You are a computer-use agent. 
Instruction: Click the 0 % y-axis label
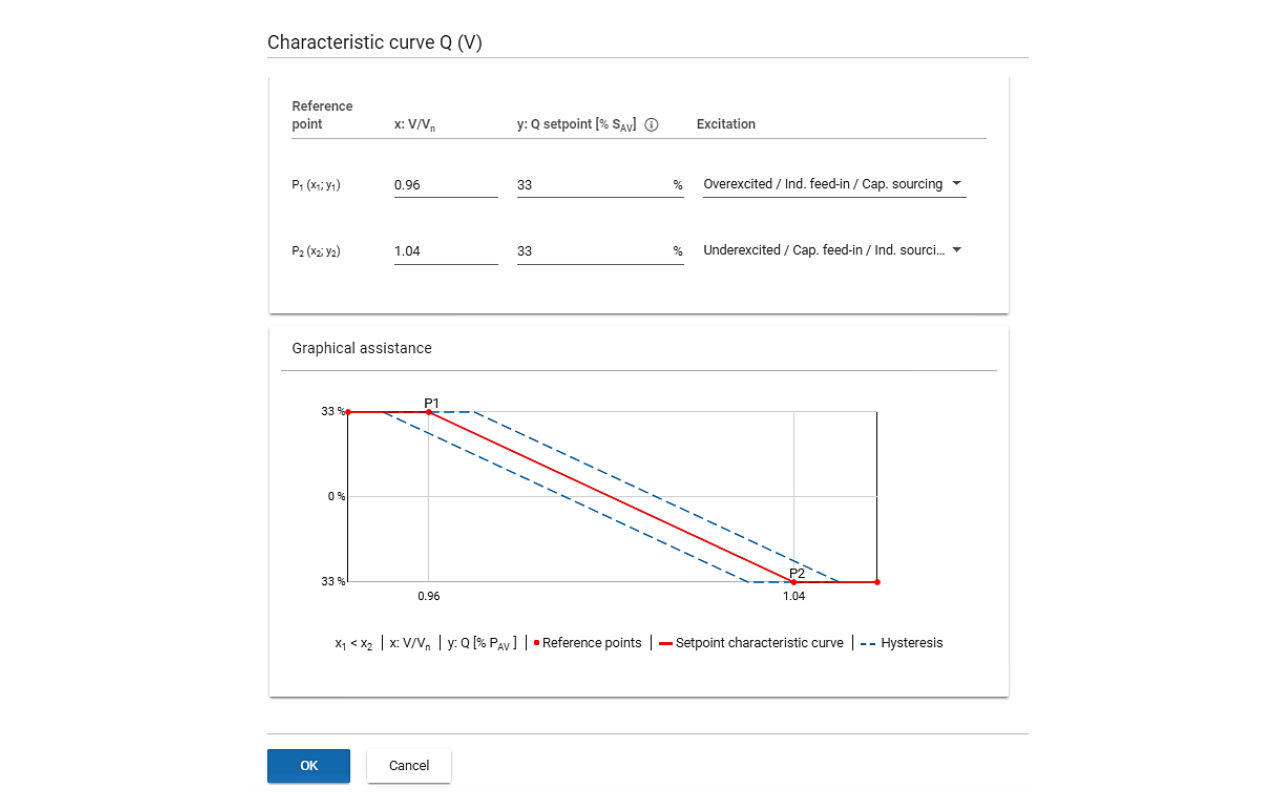[x=335, y=496]
